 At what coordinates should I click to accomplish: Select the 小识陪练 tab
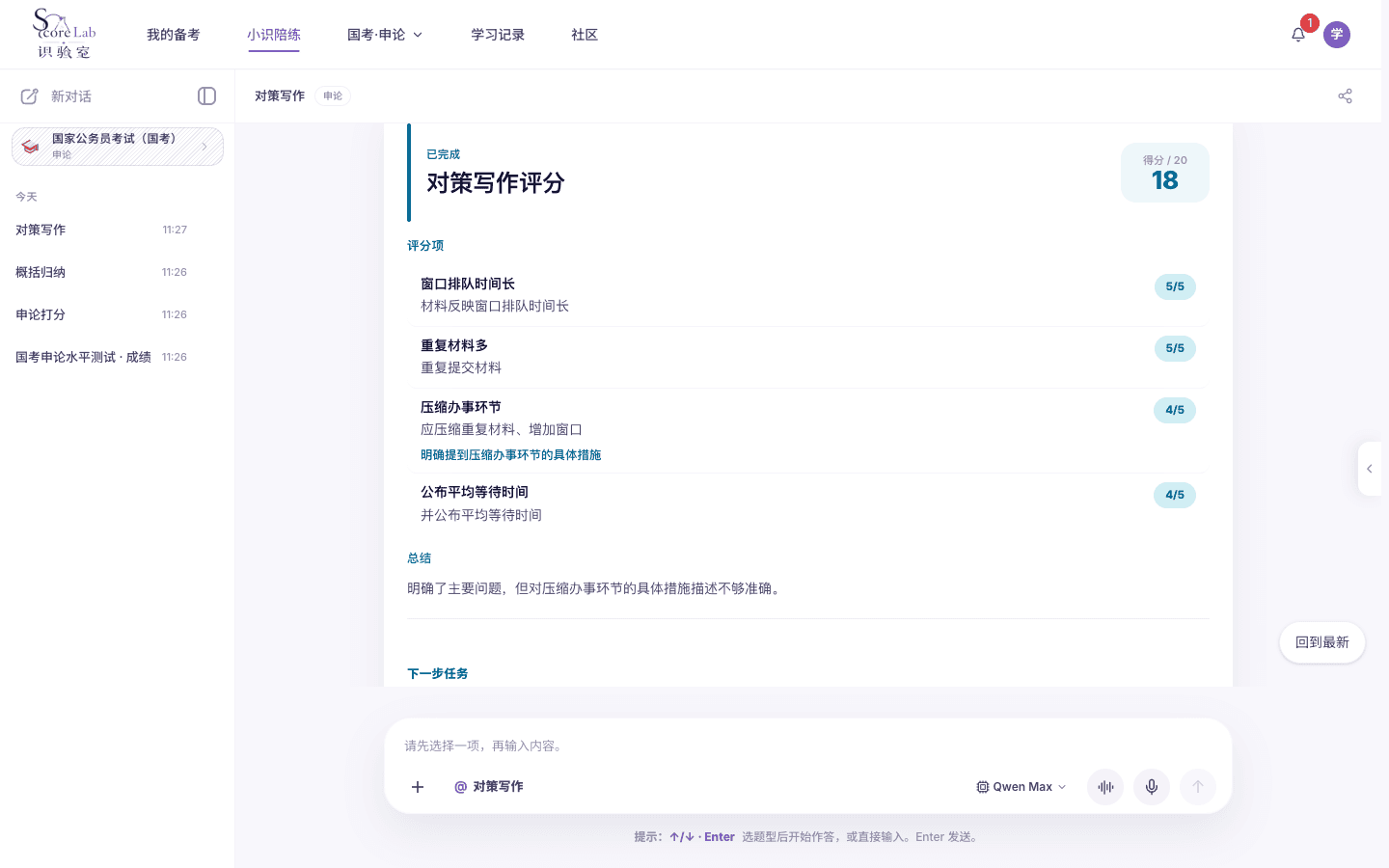point(274,35)
